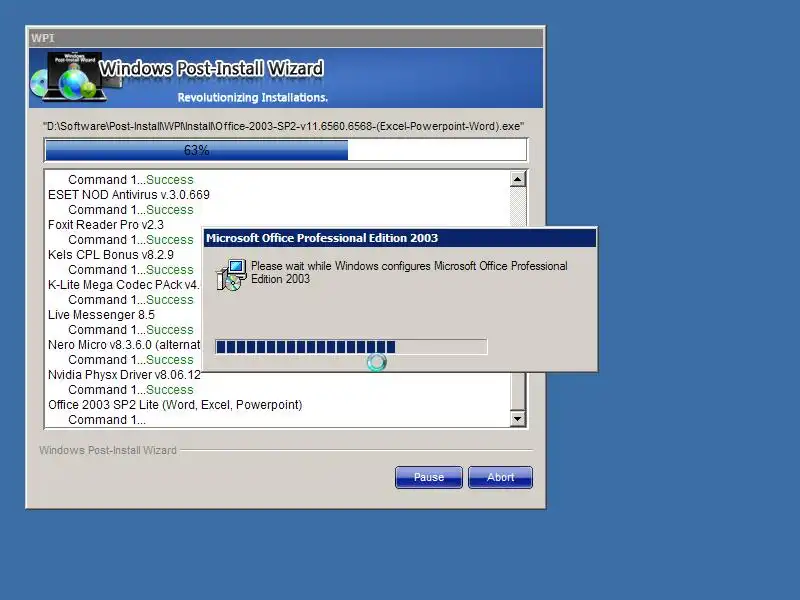The image size is (800, 600).
Task: Select the Nvidia Physx Driver line
Action: [x=124, y=375]
